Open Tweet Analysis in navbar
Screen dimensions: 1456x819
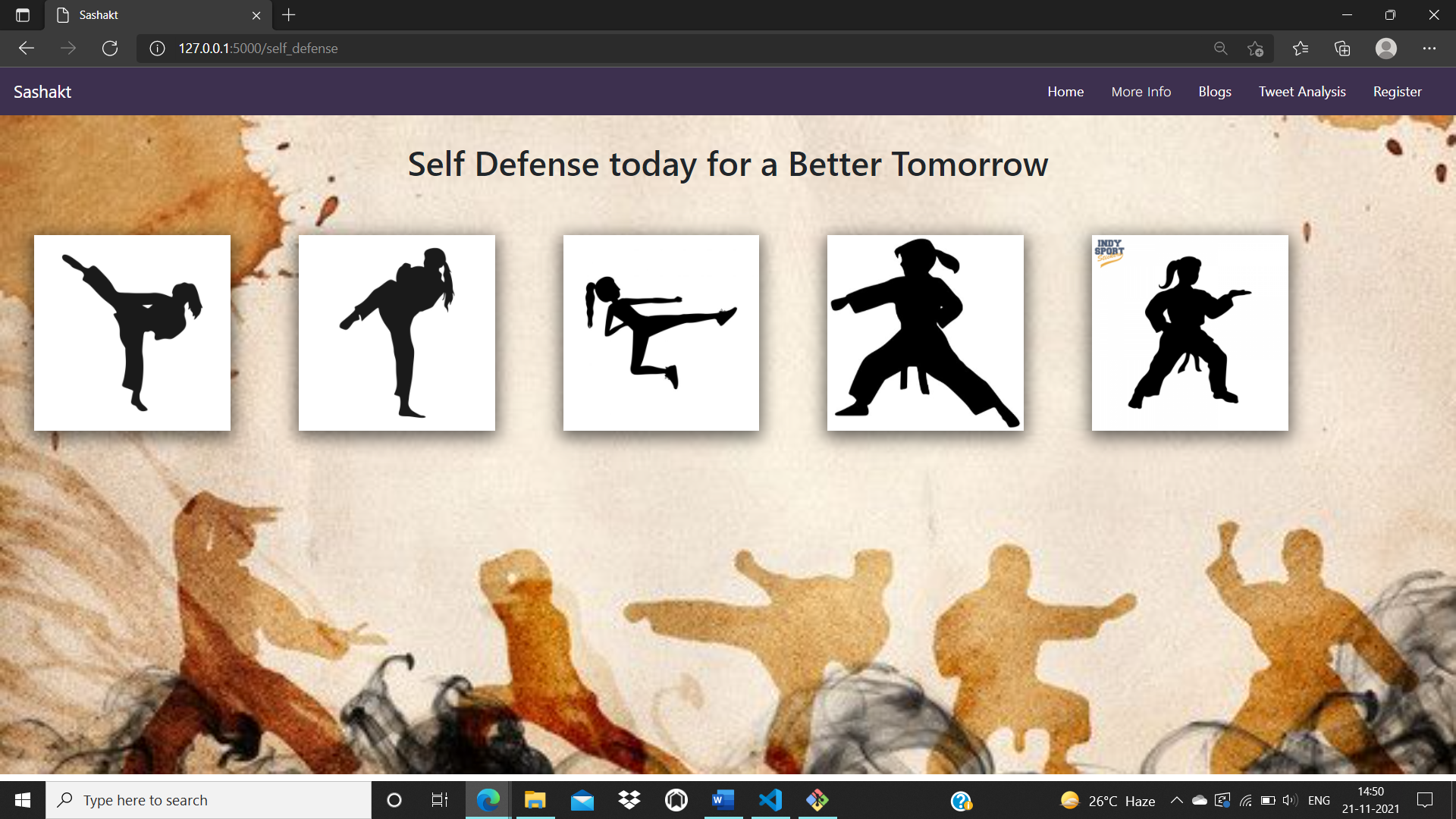pos(1302,92)
